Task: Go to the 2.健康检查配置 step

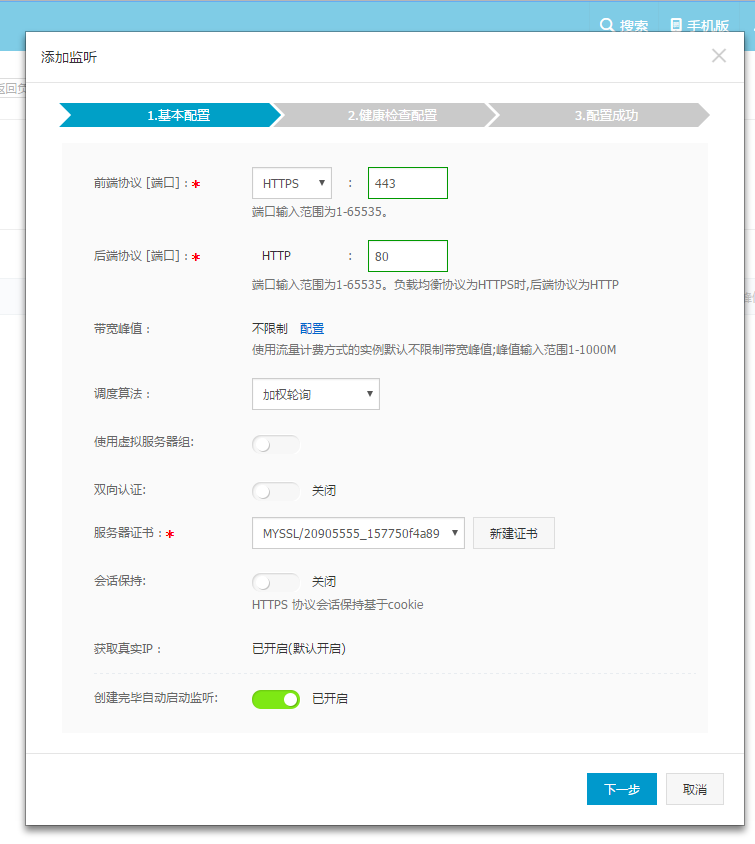Action: click(x=391, y=115)
